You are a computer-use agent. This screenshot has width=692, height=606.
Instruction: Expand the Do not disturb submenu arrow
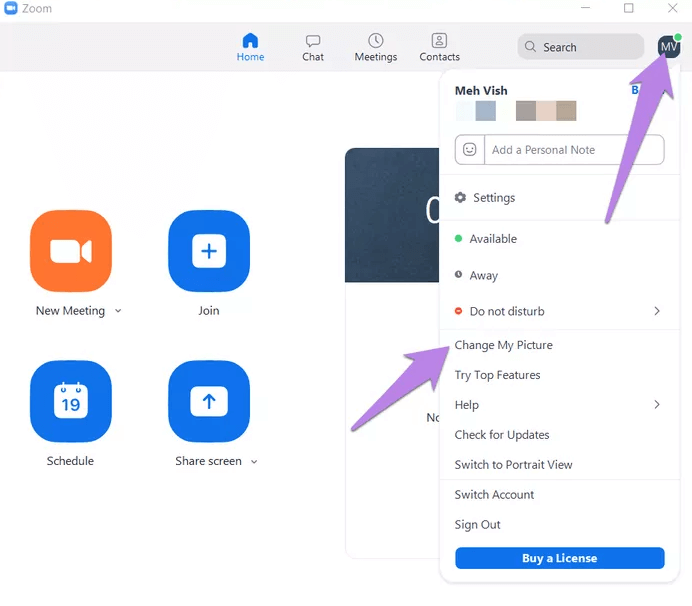(657, 312)
